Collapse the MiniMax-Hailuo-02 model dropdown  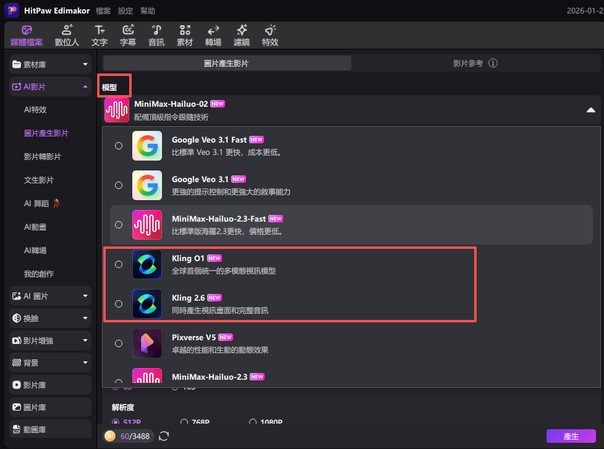(x=590, y=110)
